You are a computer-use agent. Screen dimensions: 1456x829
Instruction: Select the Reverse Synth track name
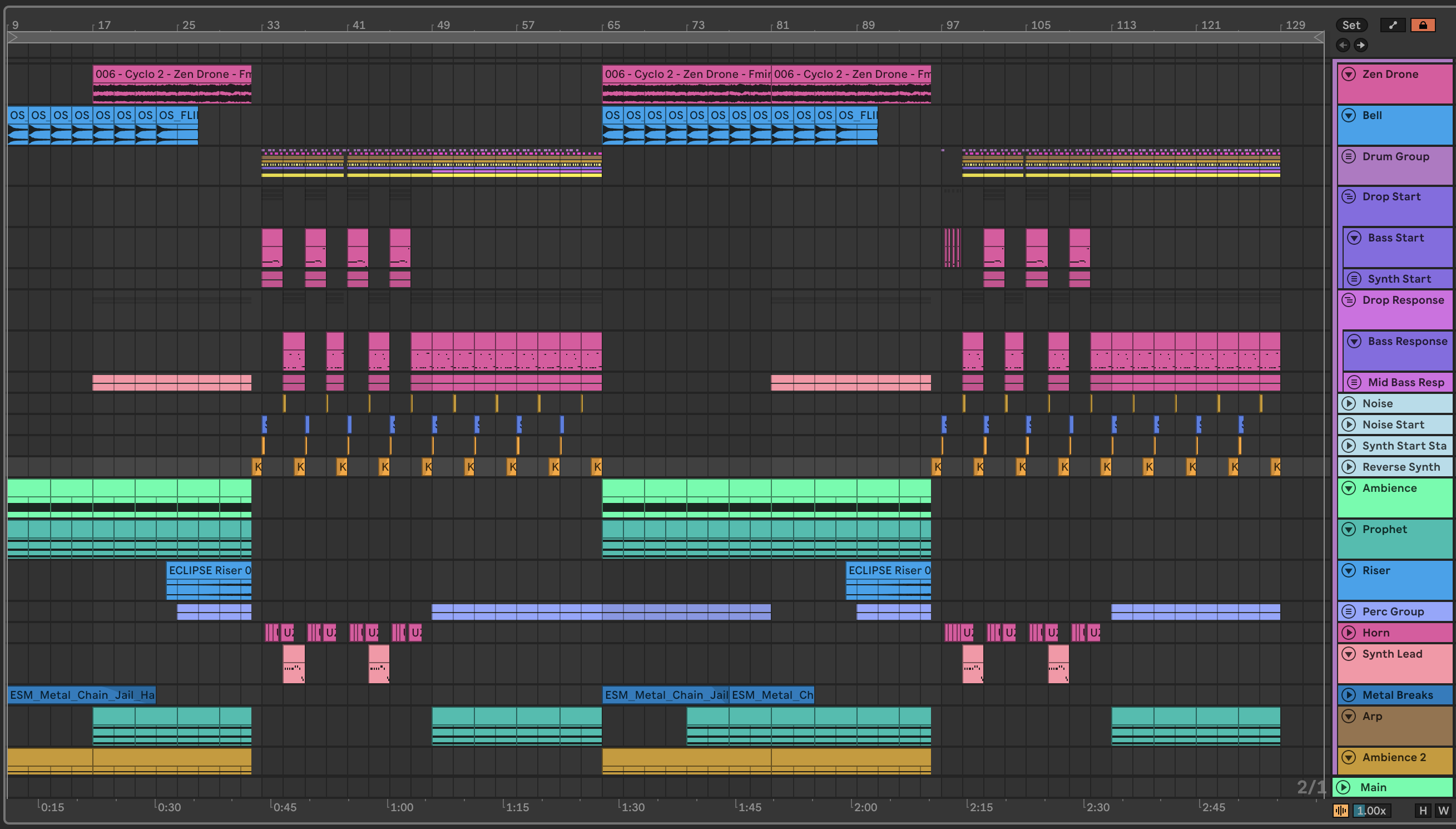click(x=1401, y=467)
